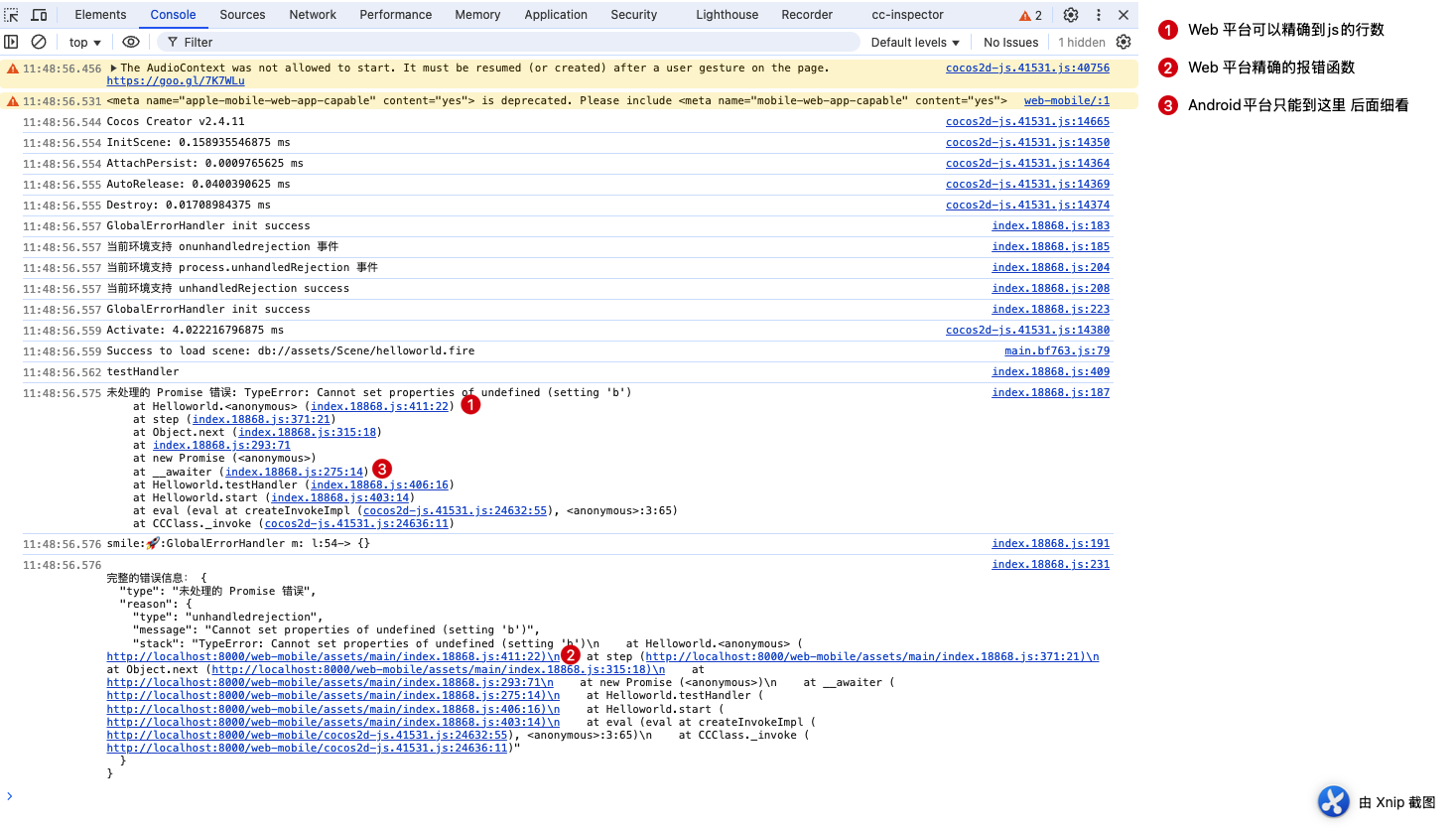The image size is (1456, 831).
Task: Switch to the Sources tab
Action: tap(242, 15)
